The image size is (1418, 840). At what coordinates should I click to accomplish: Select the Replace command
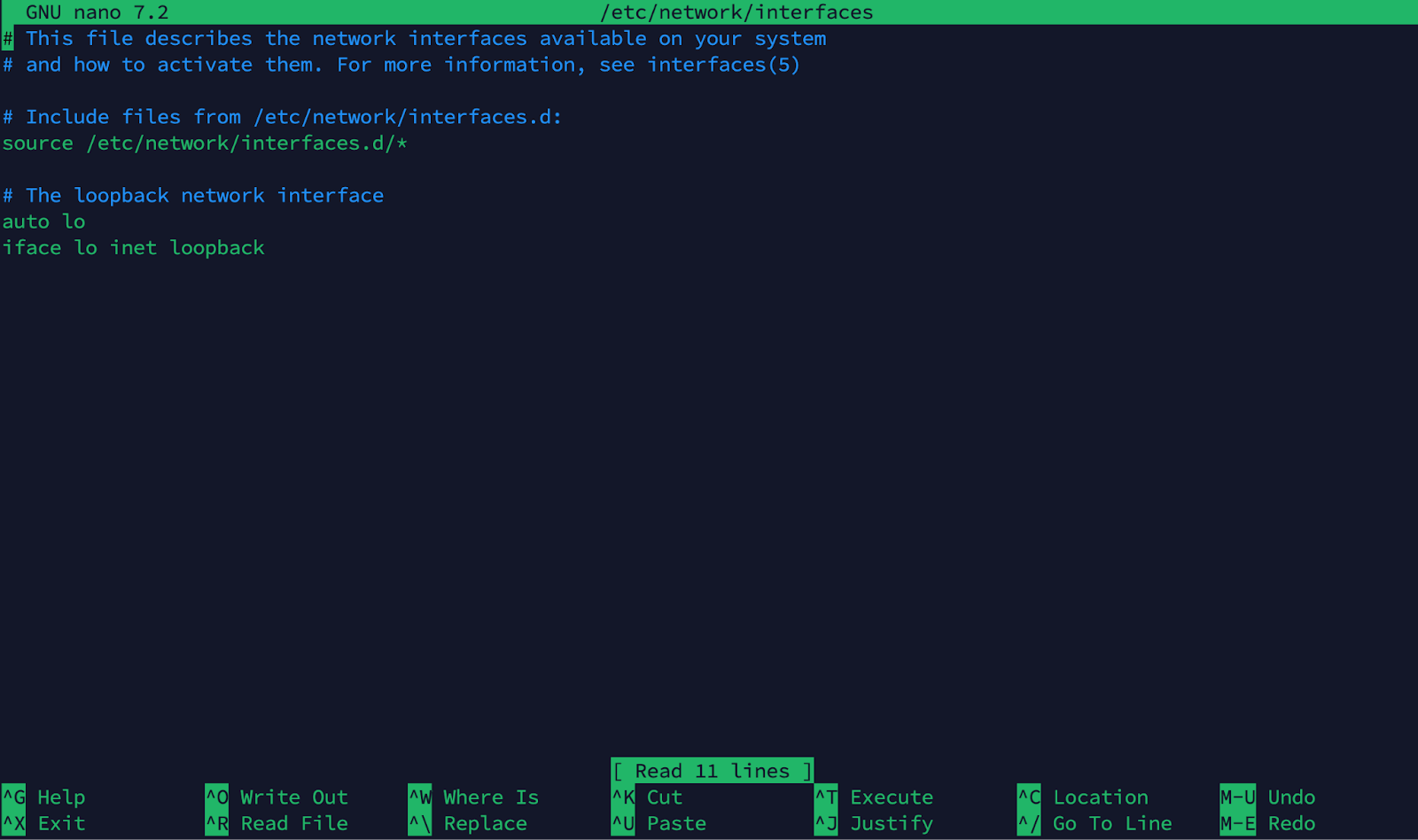[x=484, y=823]
